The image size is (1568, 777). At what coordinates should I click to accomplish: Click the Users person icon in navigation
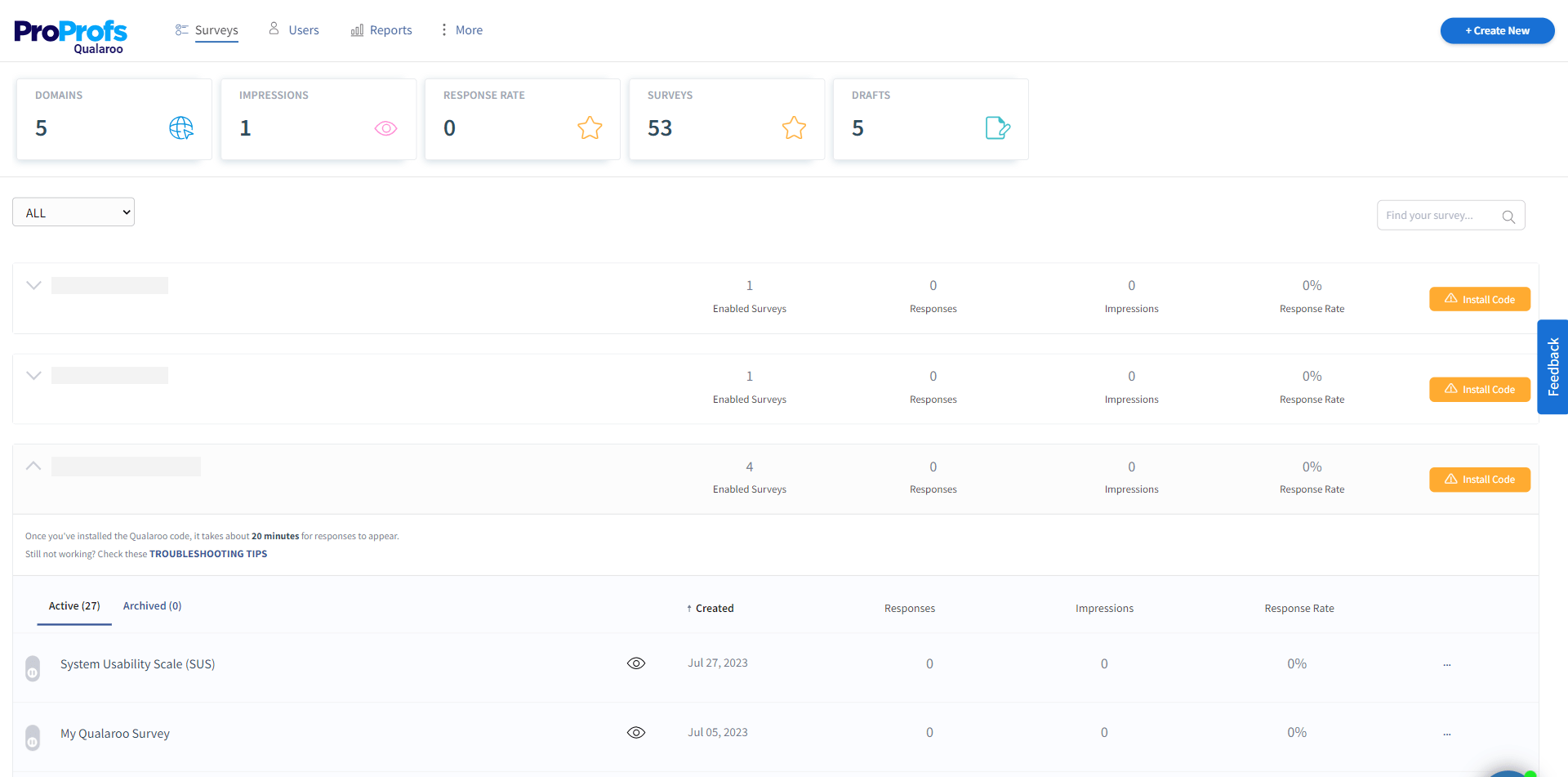274,29
